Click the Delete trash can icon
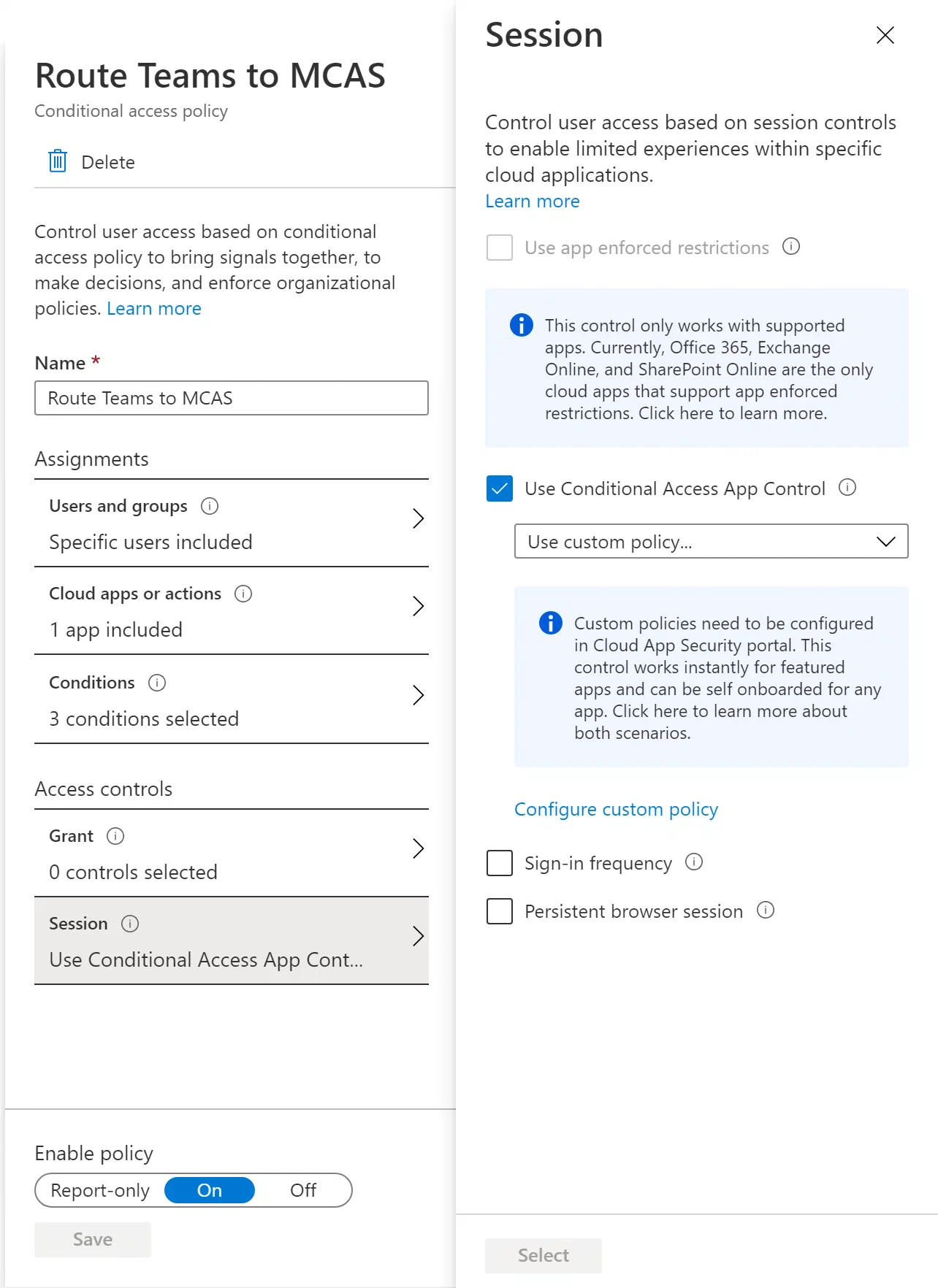The image size is (938, 1288). pyautogui.click(x=58, y=161)
